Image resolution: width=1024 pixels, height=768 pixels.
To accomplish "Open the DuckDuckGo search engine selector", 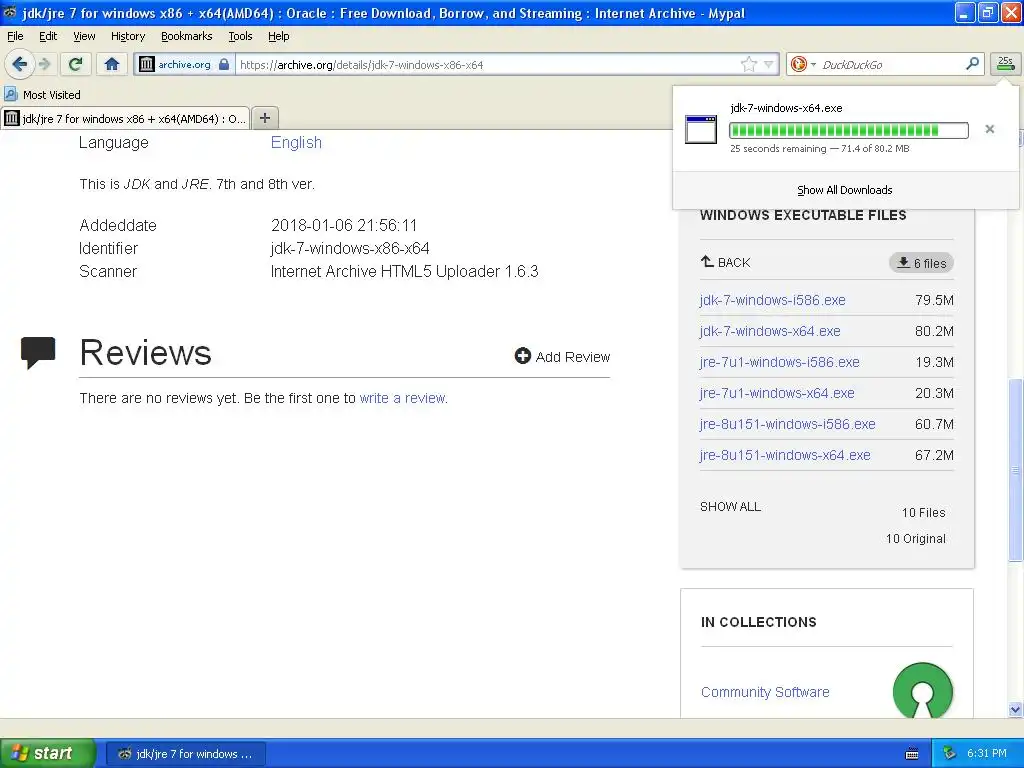I will pyautogui.click(x=803, y=64).
